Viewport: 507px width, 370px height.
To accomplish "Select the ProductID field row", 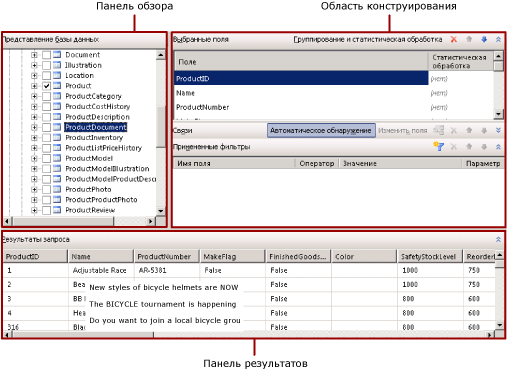I will click(301, 78).
